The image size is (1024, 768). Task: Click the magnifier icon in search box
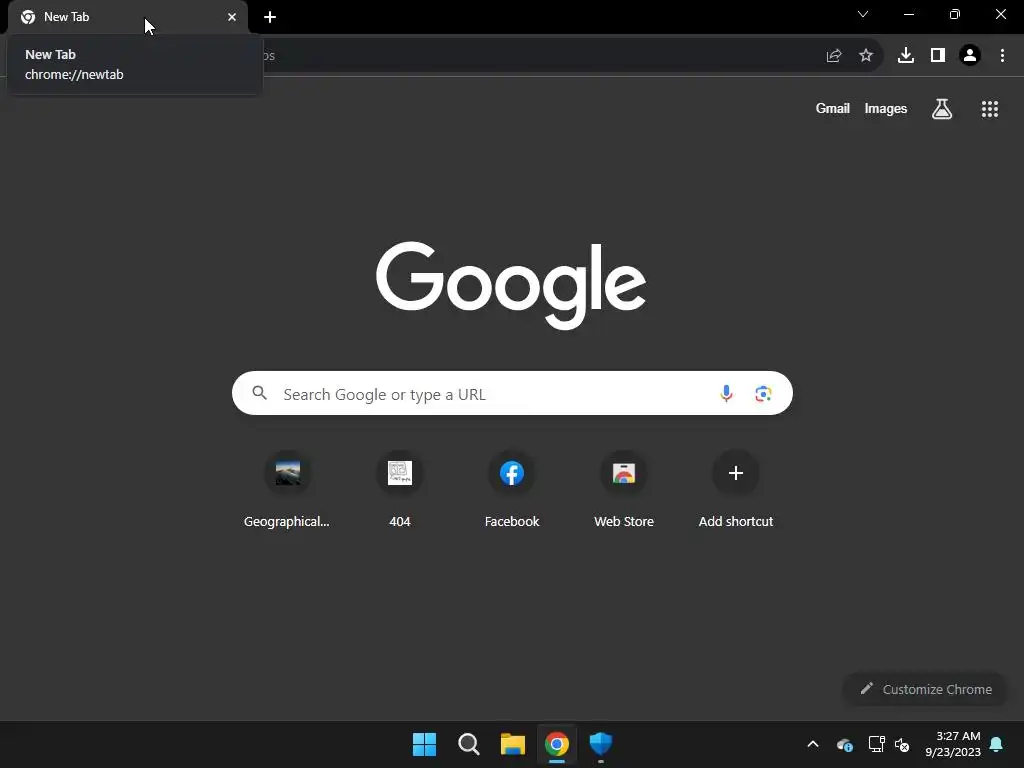260,393
